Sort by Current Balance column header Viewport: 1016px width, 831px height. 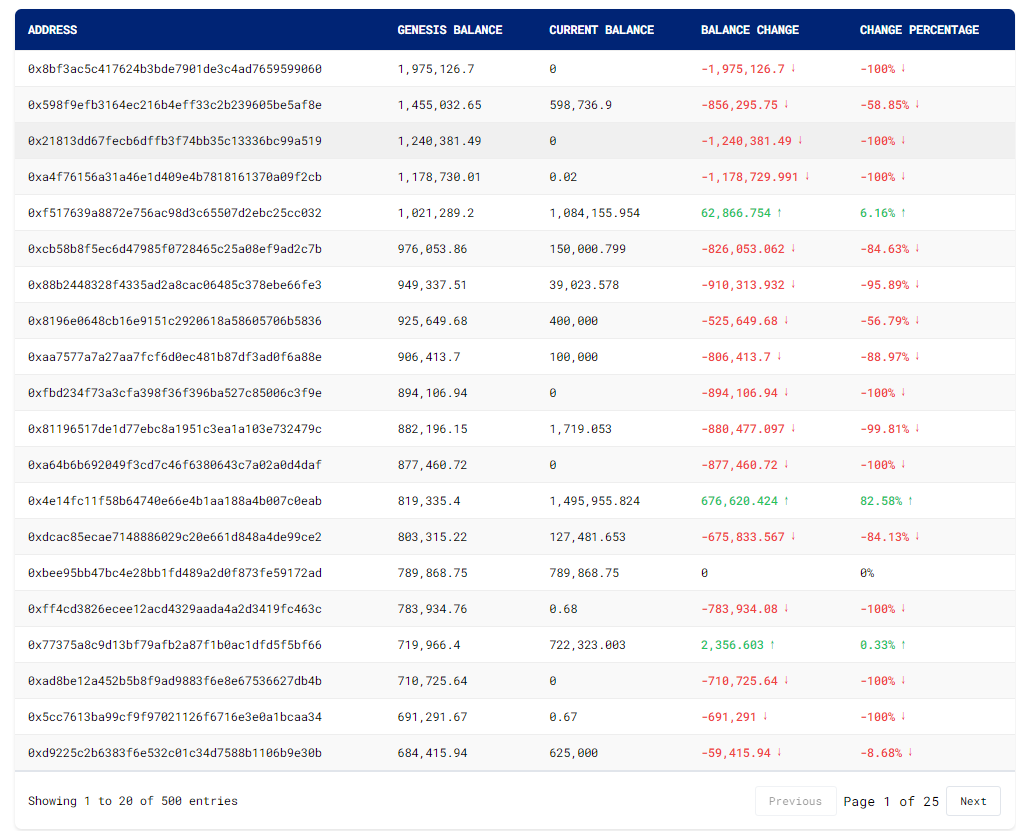tap(601, 30)
